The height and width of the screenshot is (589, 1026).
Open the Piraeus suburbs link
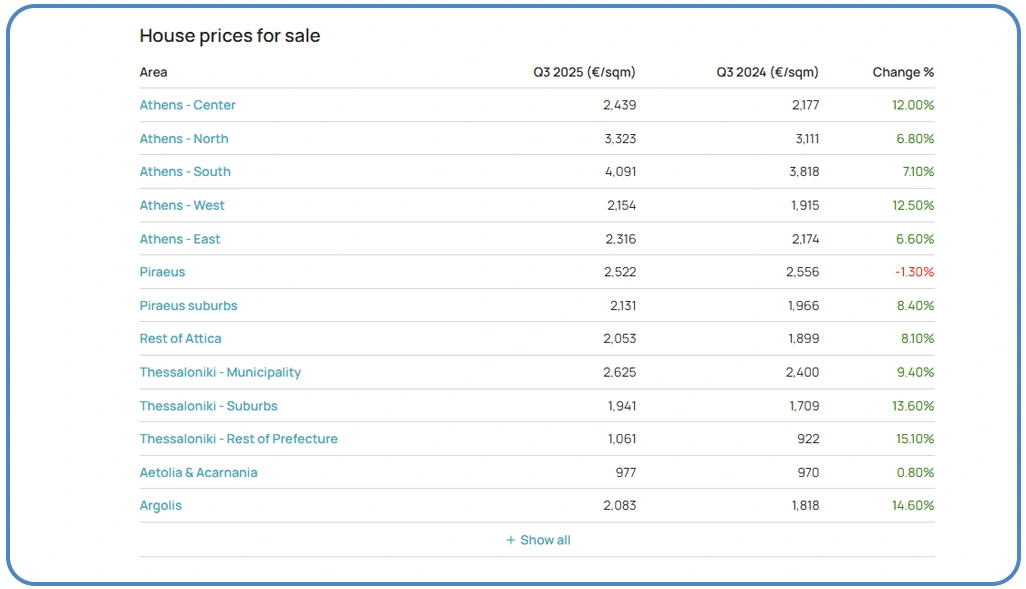(188, 306)
